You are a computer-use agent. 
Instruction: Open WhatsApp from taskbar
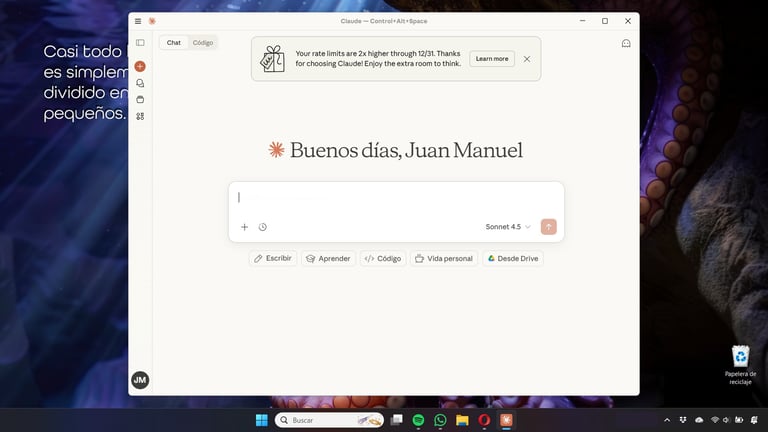(440, 420)
